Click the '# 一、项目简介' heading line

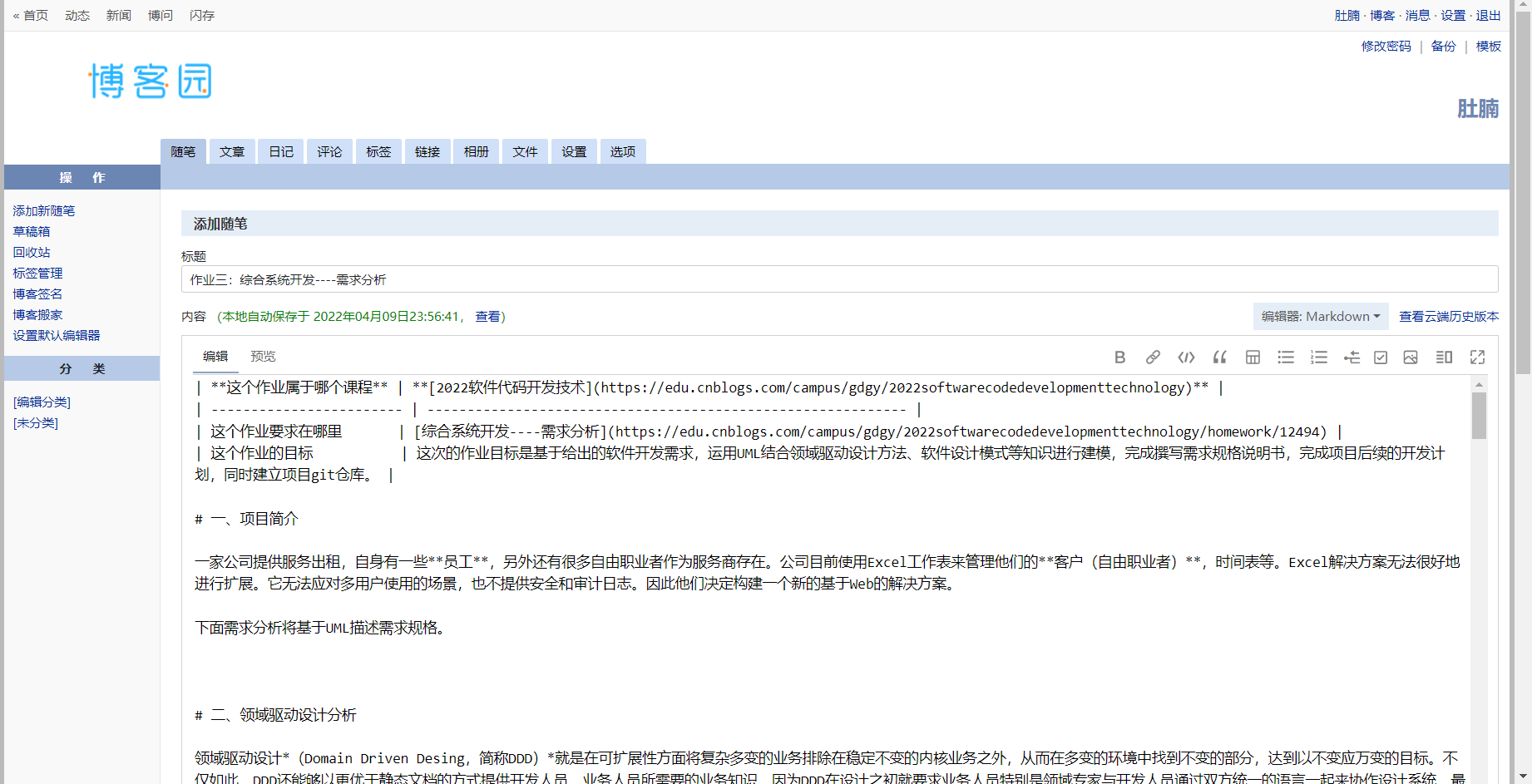tap(246, 519)
